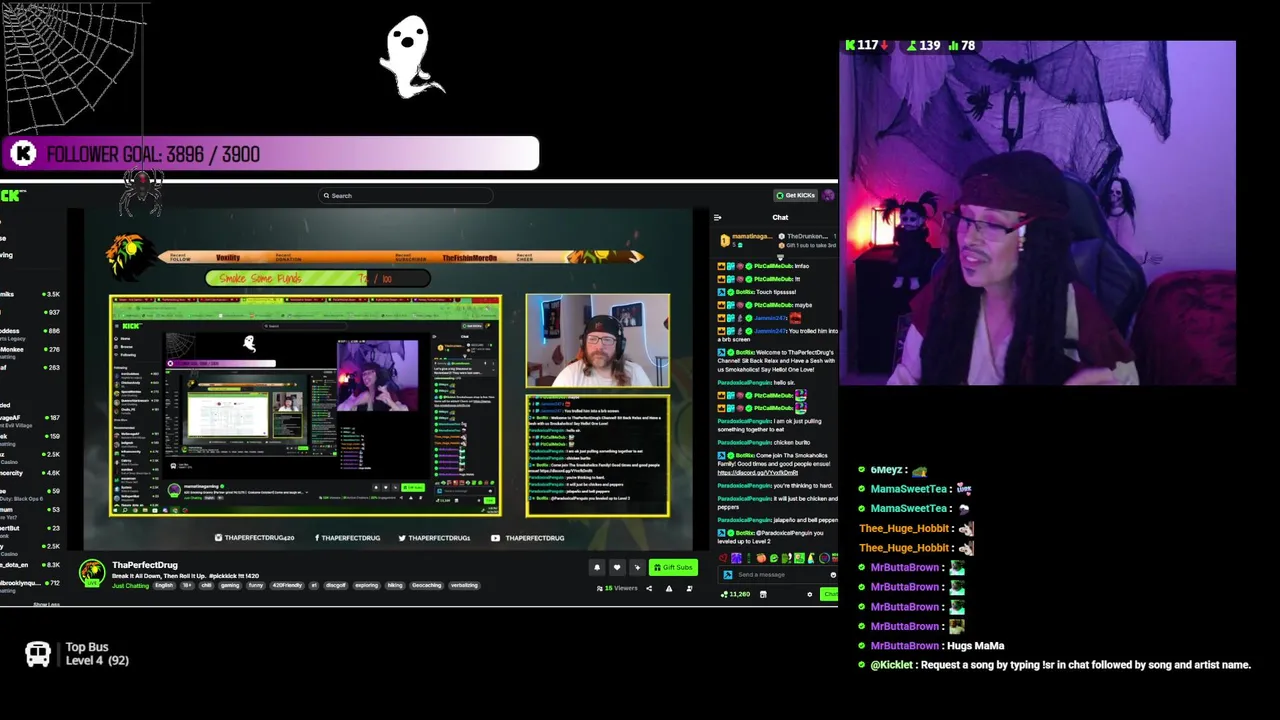Click the ThaPerfectDrug channel name
Screen dimensions: 1280x720
tap(145, 565)
